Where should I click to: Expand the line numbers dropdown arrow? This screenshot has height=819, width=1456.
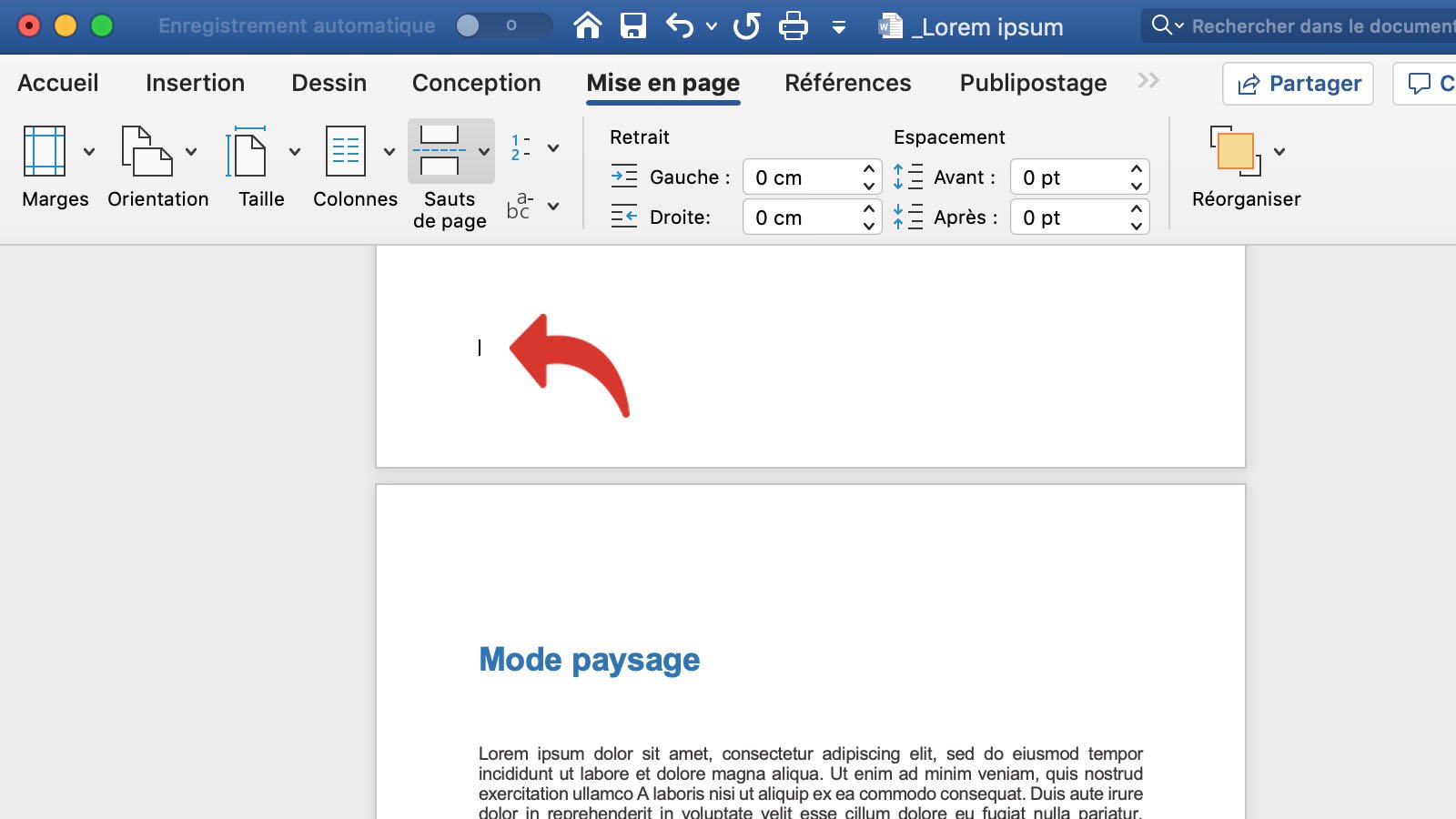553,148
